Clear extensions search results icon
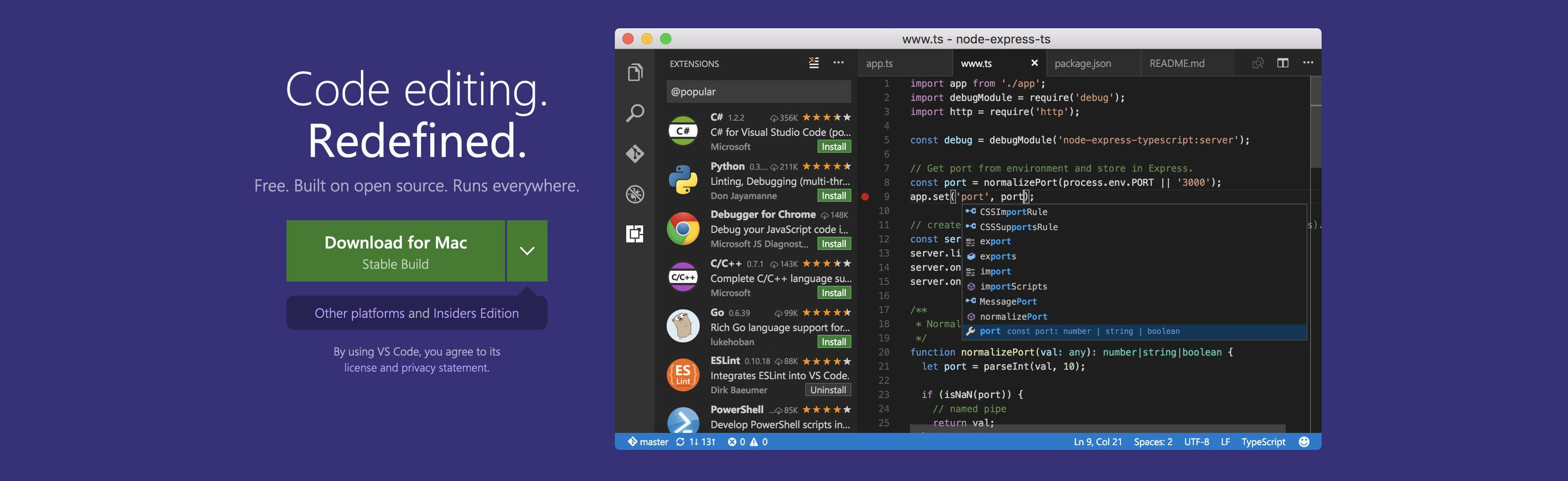This screenshot has height=481, width=1568. 814,63
